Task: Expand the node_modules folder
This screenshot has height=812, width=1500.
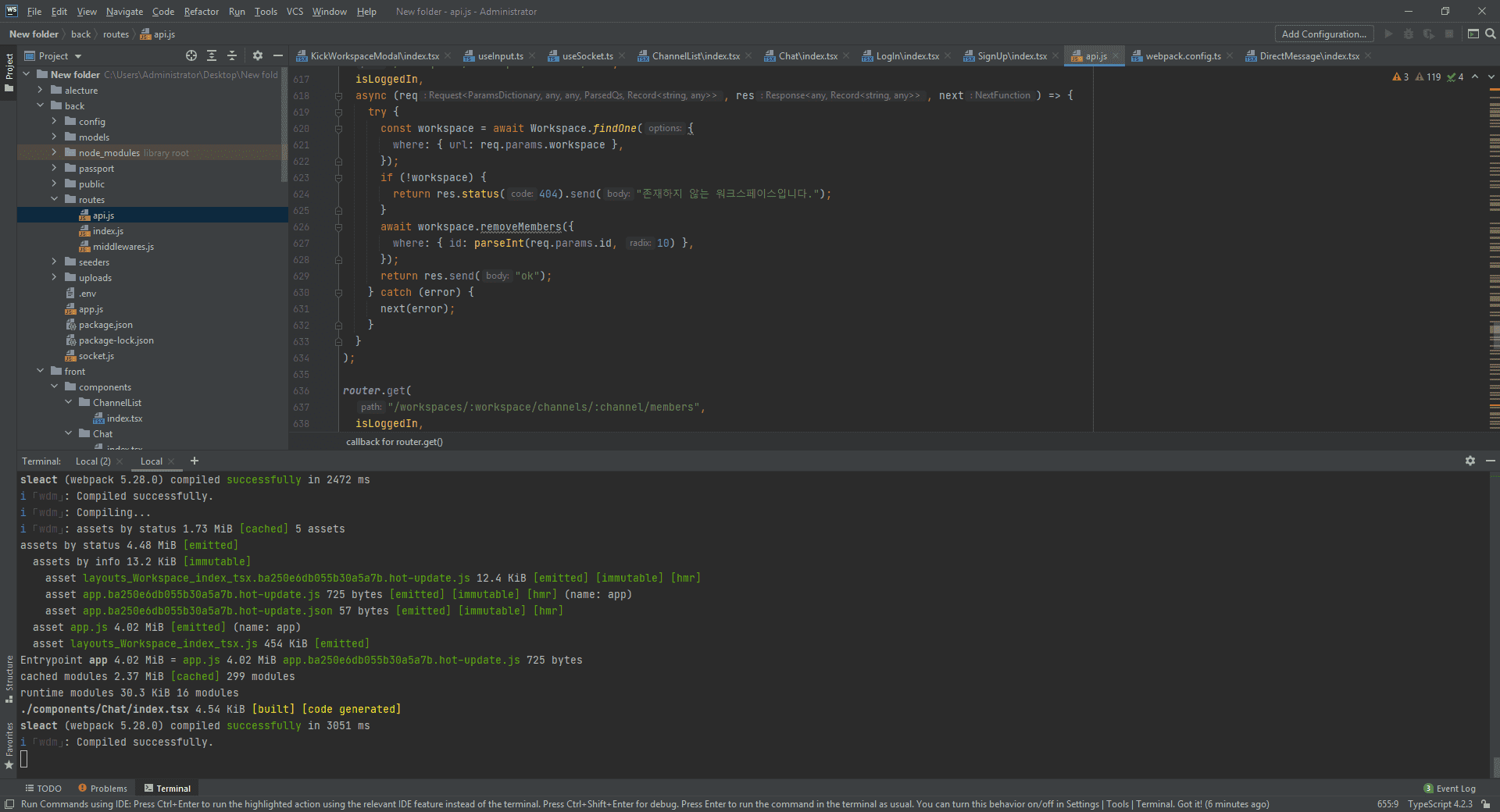Action: tap(54, 153)
